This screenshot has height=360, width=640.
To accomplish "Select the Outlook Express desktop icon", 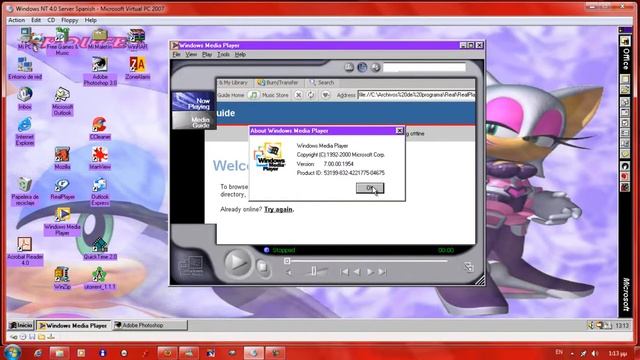I will click(x=100, y=191).
